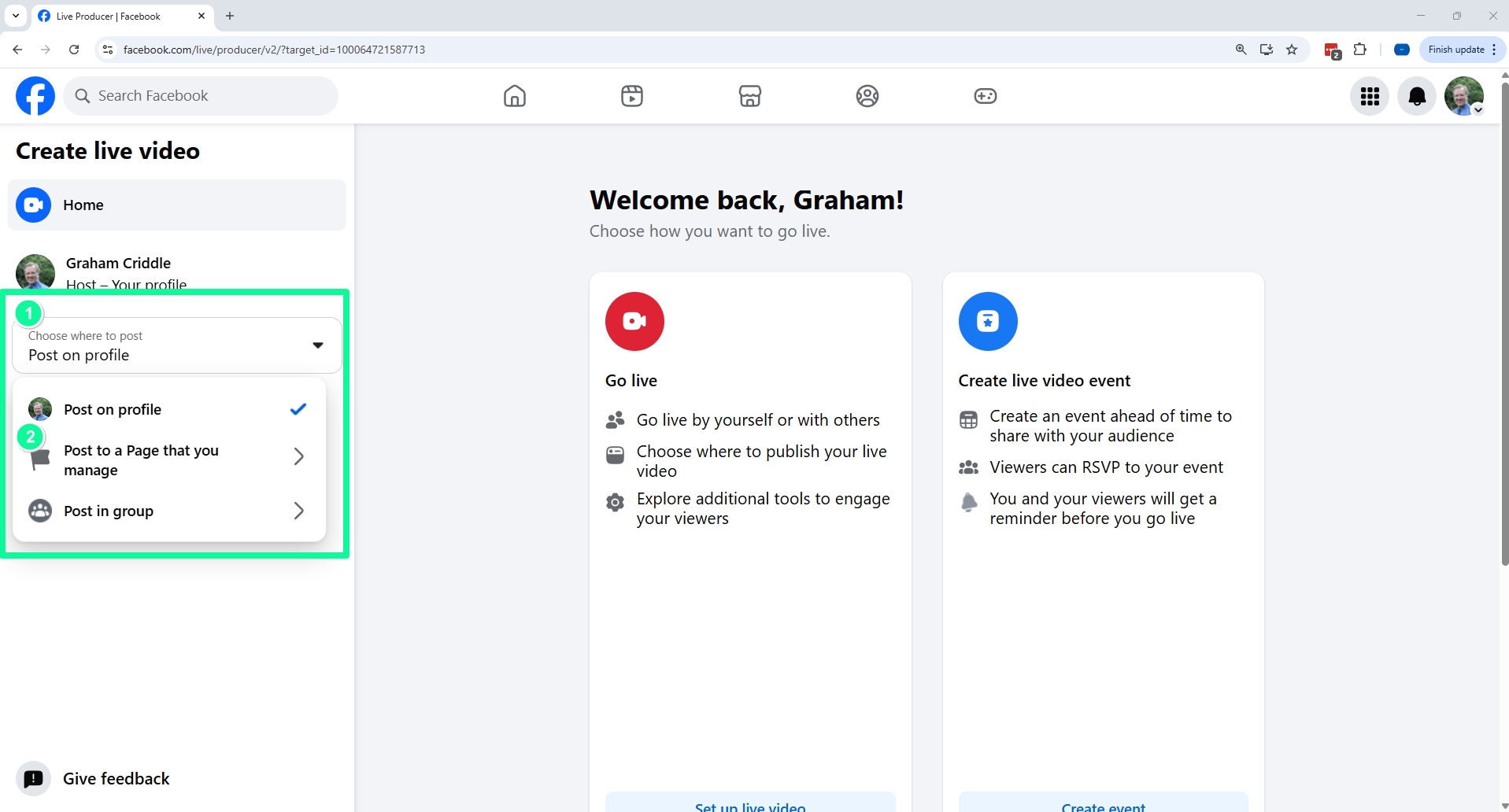1509x812 pixels.
Task: Open a new browser tab
Action: [x=230, y=16]
